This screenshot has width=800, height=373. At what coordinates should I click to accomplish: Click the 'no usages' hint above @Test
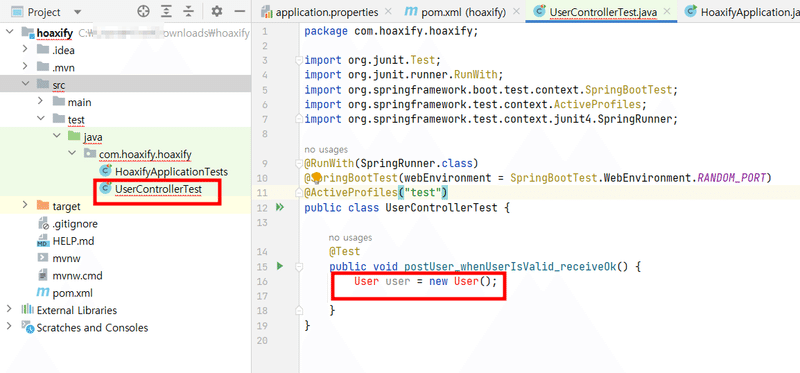351,237
